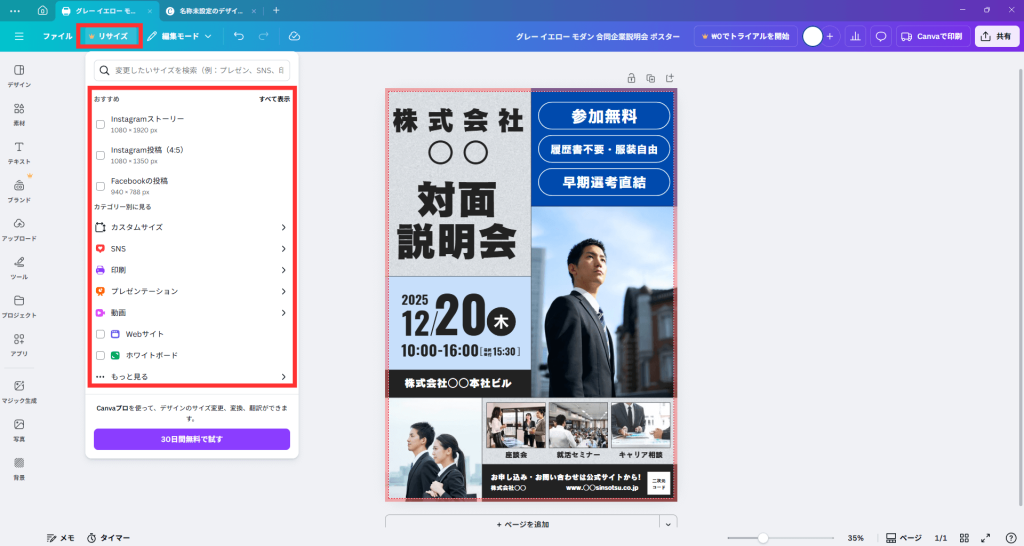
Task: Open the analytics bar chart icon
Action: pos(854,36)
